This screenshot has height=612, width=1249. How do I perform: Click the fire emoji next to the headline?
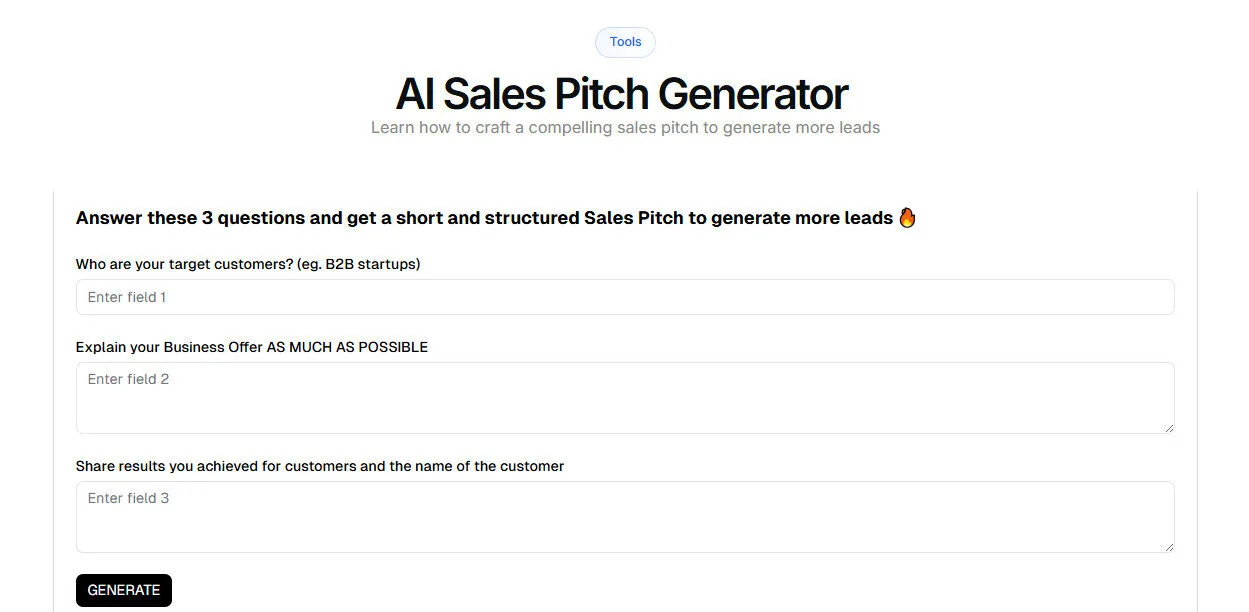907,217
